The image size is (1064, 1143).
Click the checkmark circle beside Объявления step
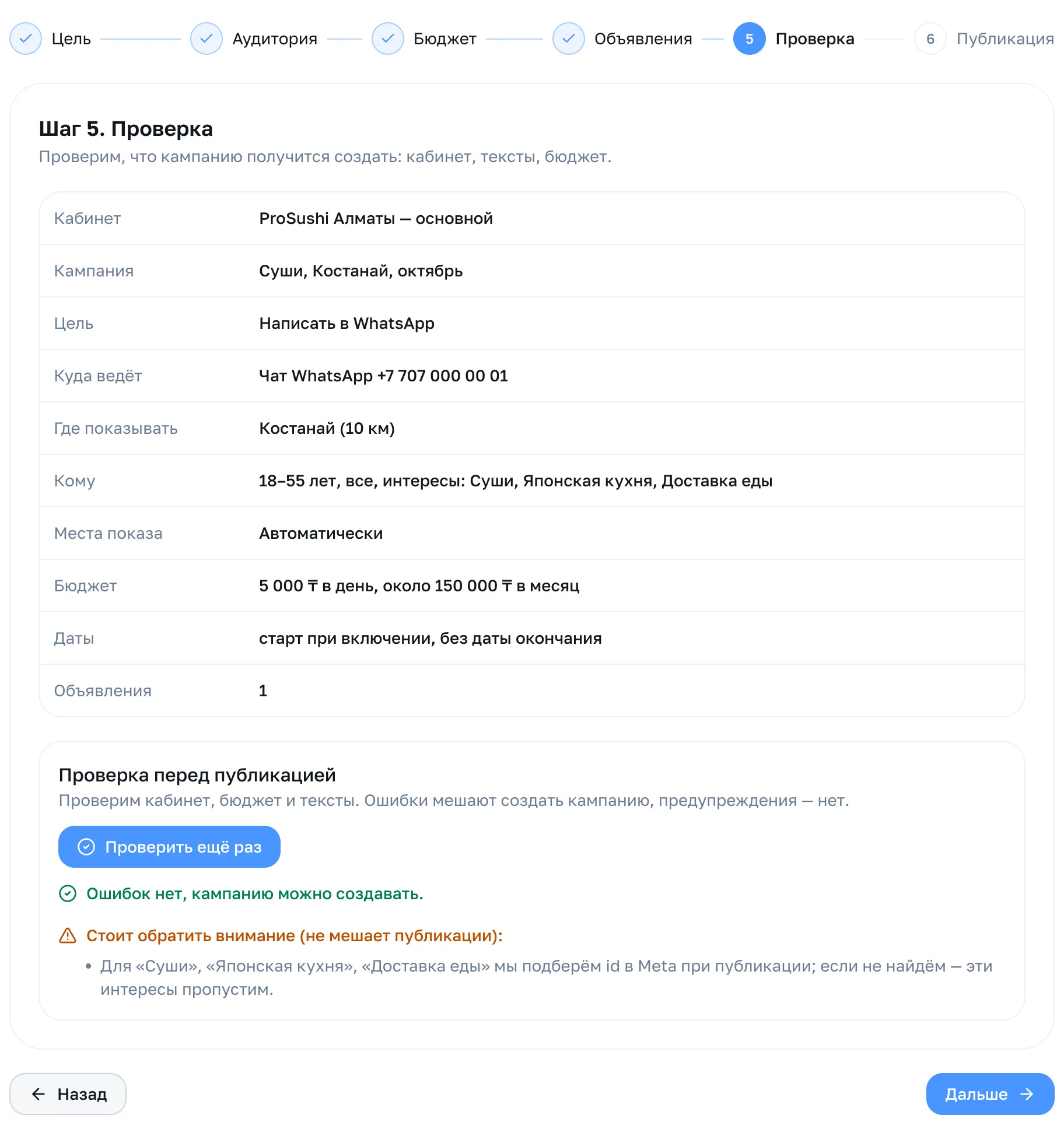[569, 38]
